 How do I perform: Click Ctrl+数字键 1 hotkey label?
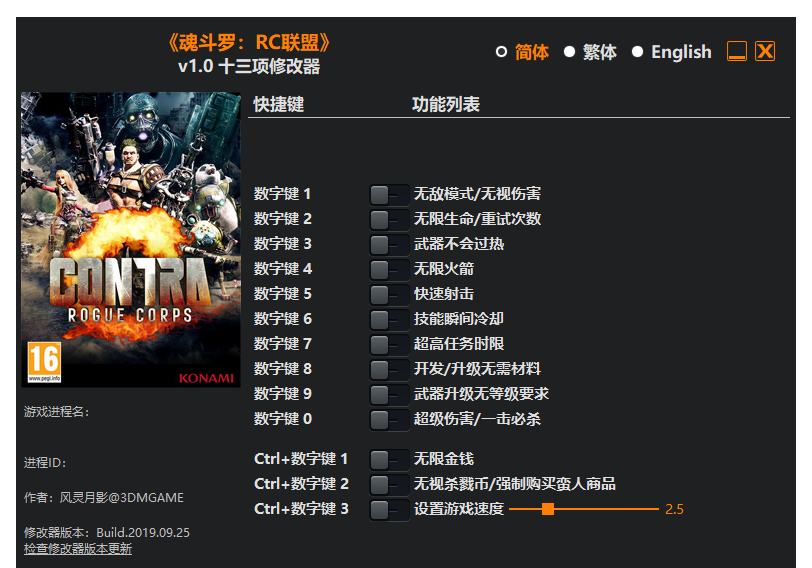coord(301,459)
